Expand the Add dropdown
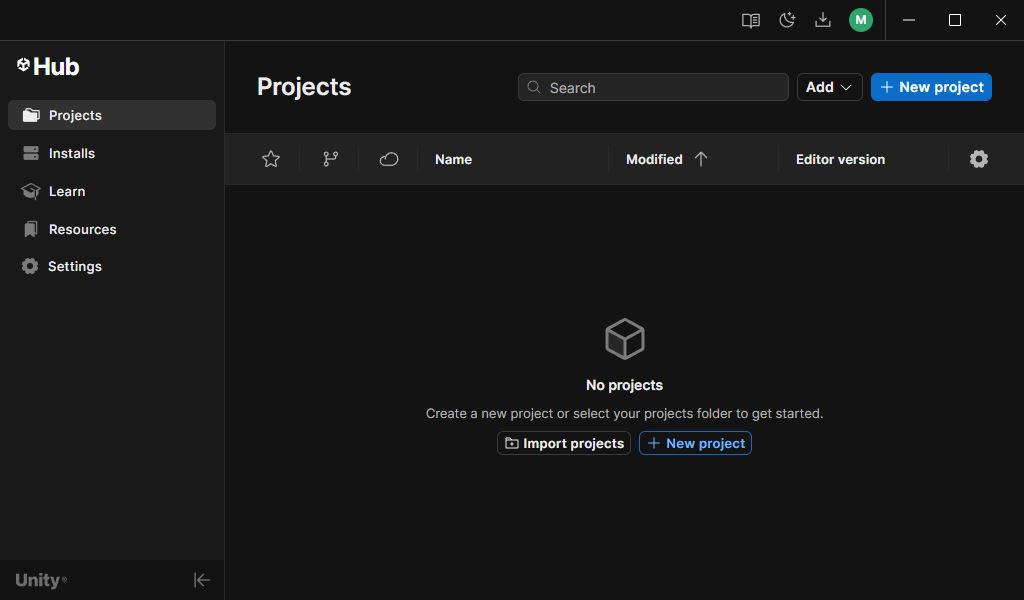Viewport: 1024px width, 600px height. point(829,87)
